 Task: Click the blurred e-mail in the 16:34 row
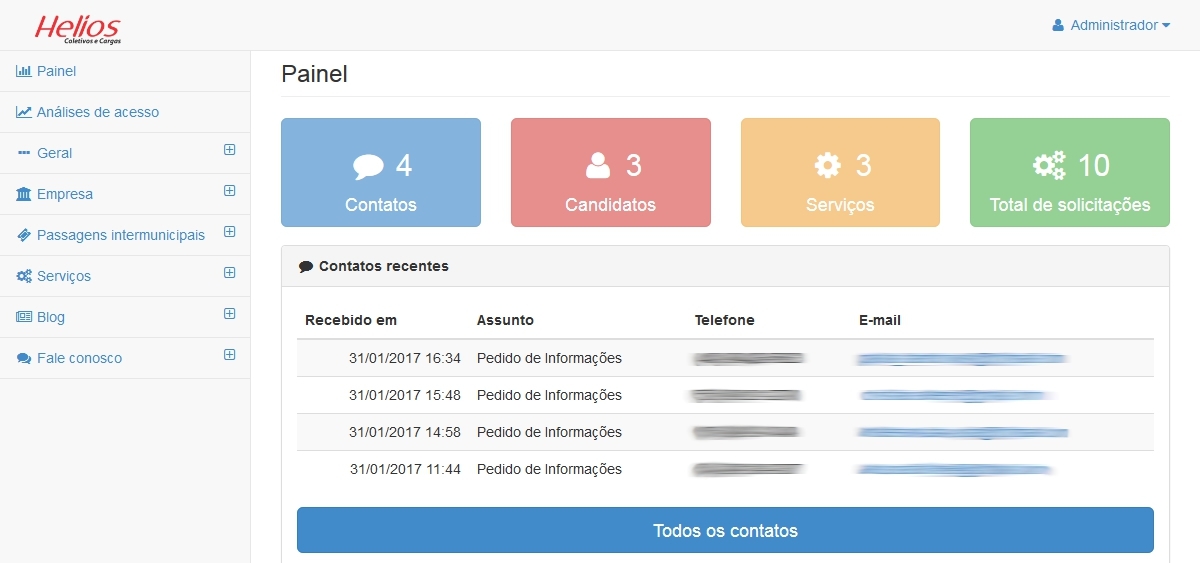click(x=963, y=358)
